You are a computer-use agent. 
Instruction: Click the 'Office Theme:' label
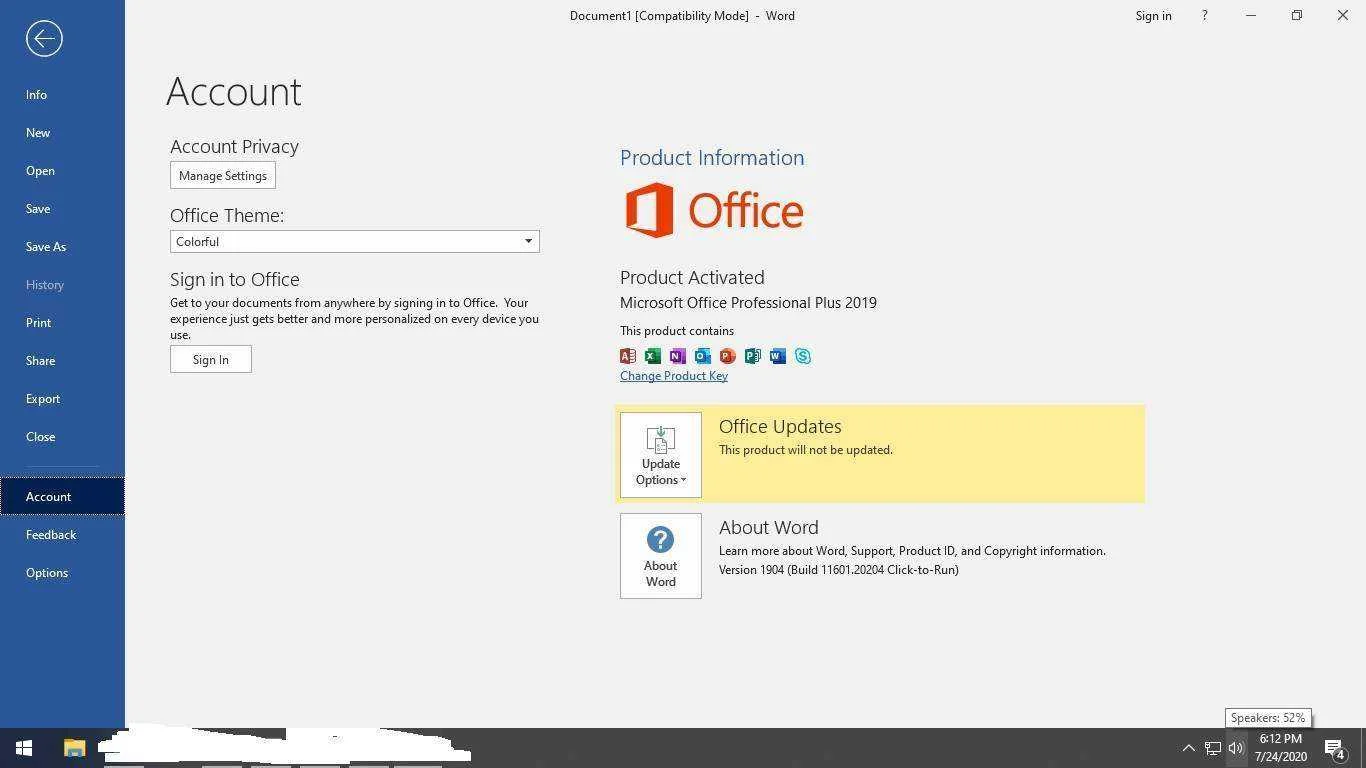tap(227, 215)
